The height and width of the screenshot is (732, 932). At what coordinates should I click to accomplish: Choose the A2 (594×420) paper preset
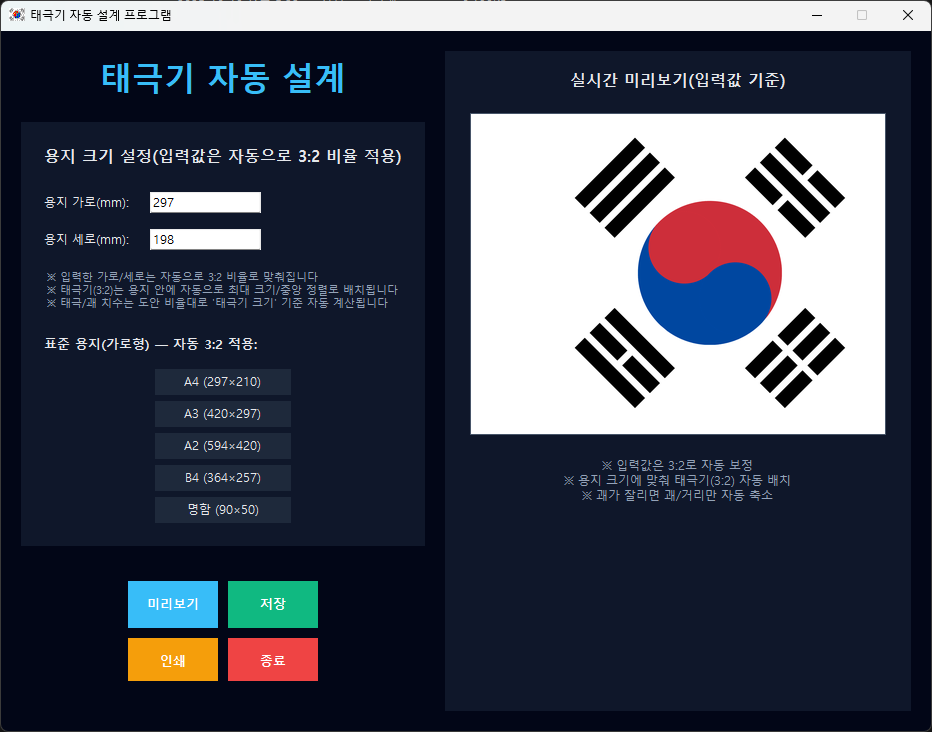point(223,446)
